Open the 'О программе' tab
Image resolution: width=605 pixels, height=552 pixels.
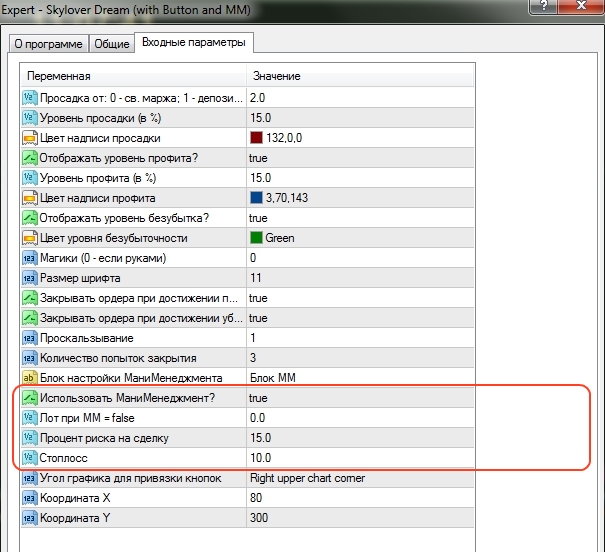tap(49, 44)
